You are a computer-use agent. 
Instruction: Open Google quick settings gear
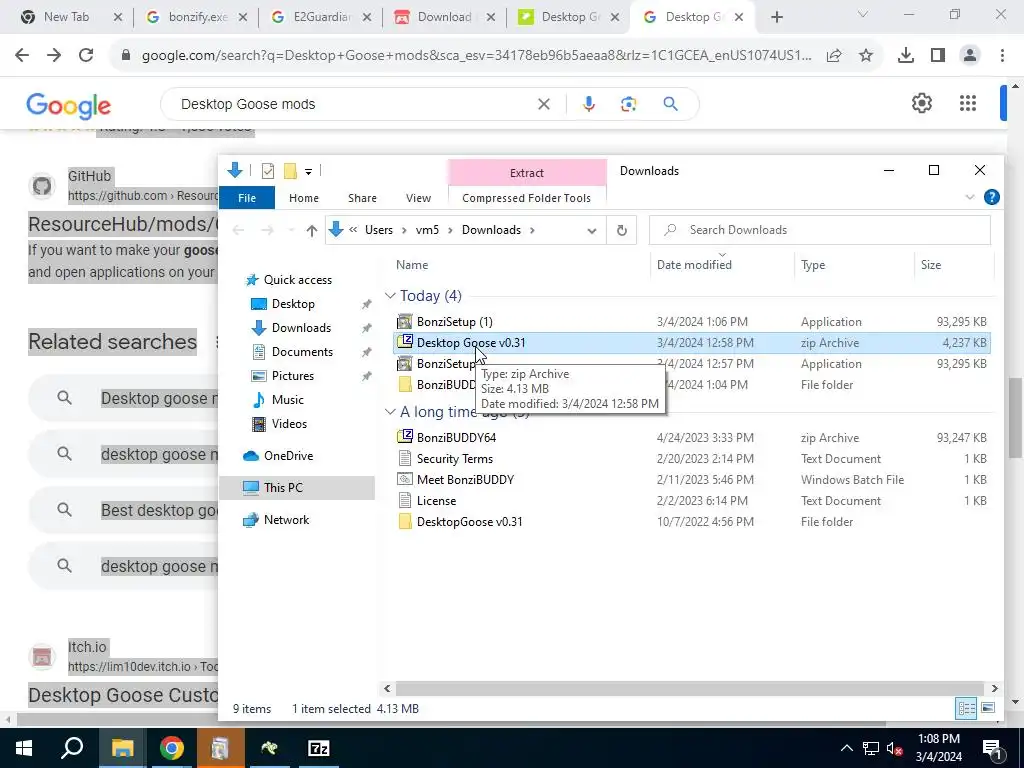921,103
